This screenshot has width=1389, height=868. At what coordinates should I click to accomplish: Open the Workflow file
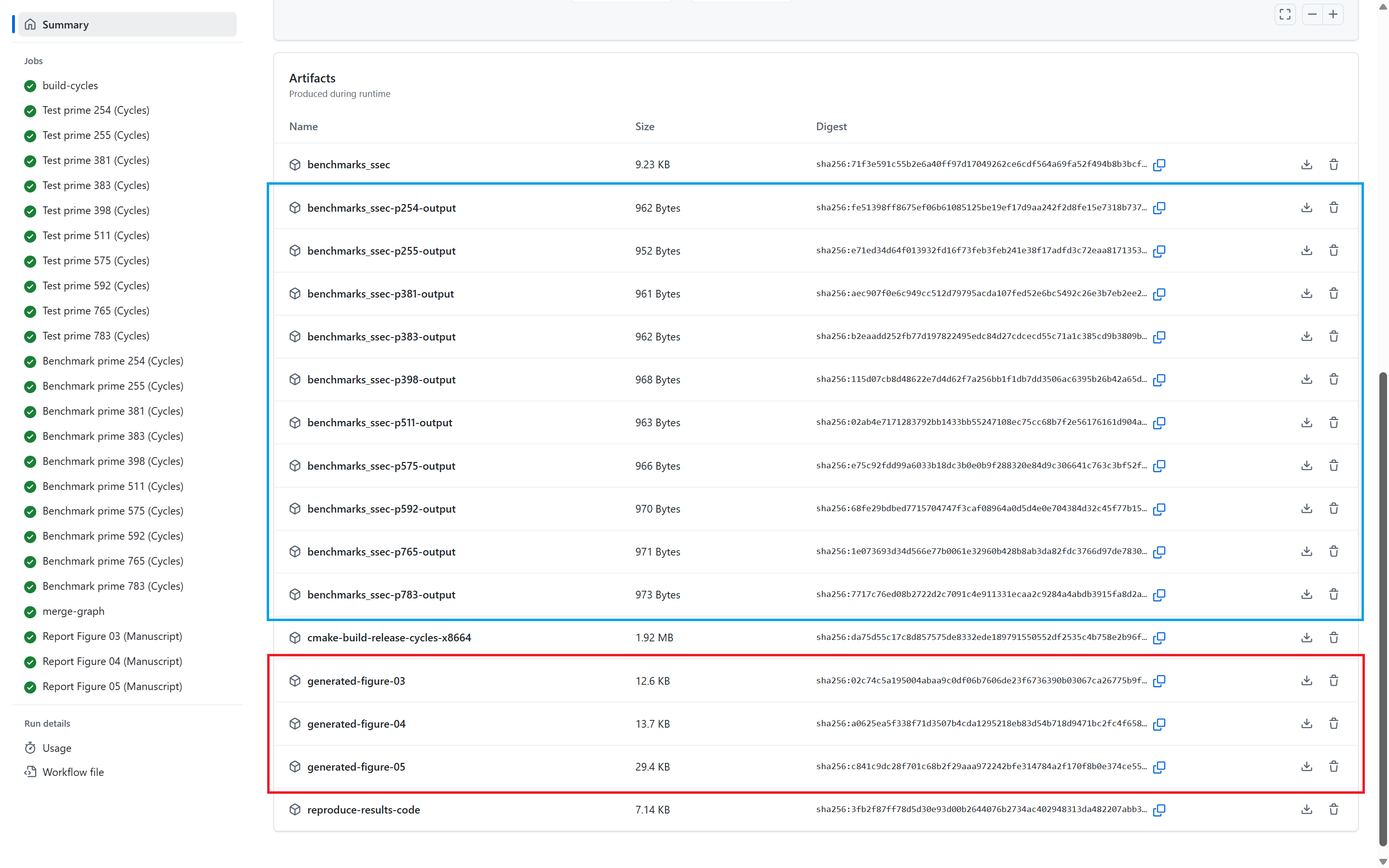73,772
